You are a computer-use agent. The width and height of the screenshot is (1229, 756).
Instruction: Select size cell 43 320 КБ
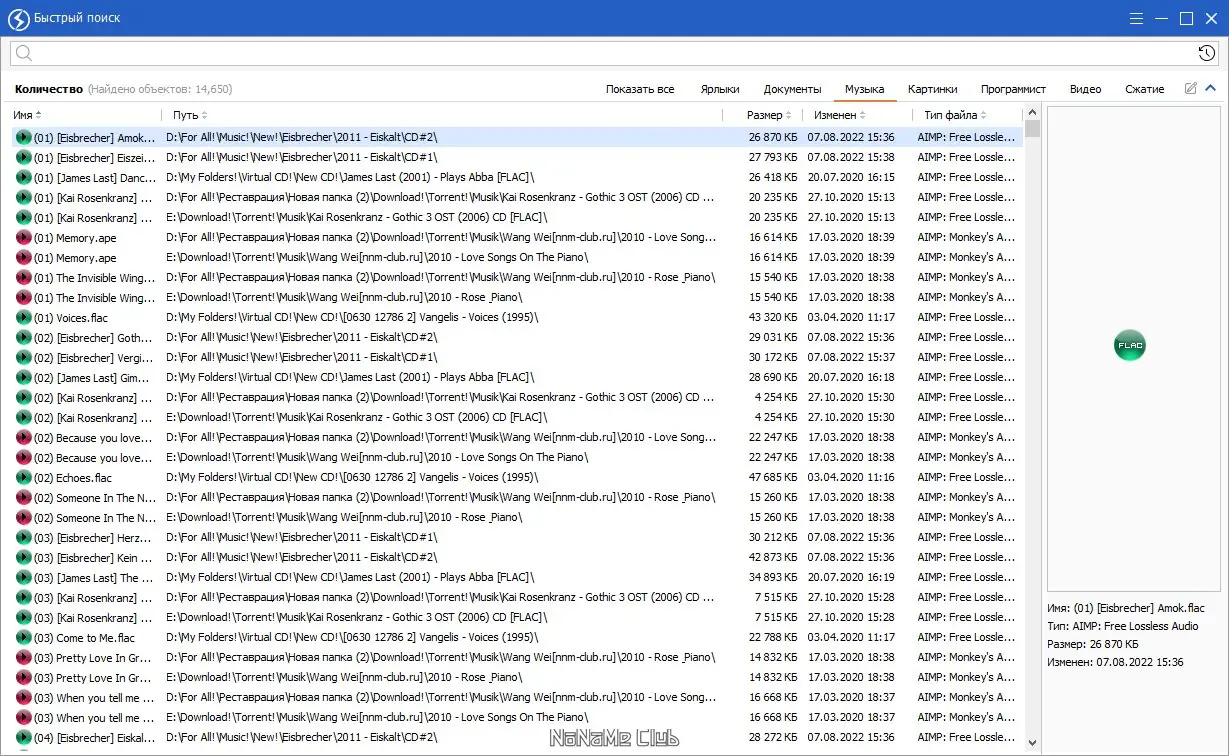(x=772, y=317)
